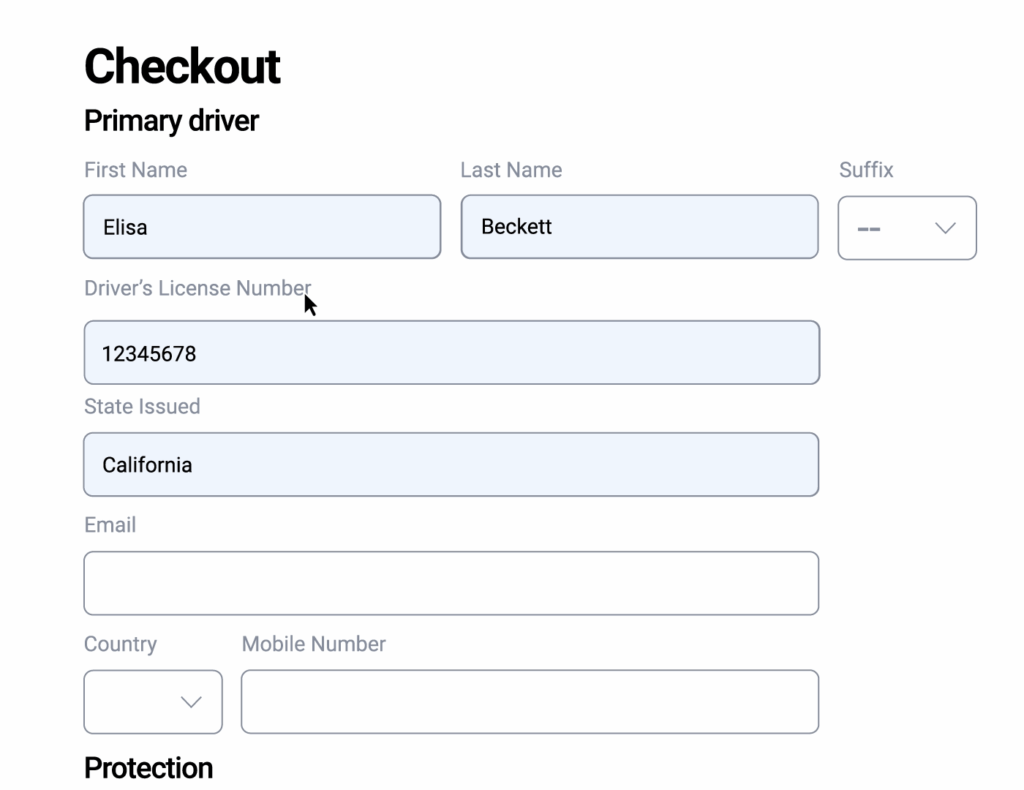Image resolution: width=1024 pixels, height=790 pixels.
Task: Click the Last Name label
Action: pos(511,170)
